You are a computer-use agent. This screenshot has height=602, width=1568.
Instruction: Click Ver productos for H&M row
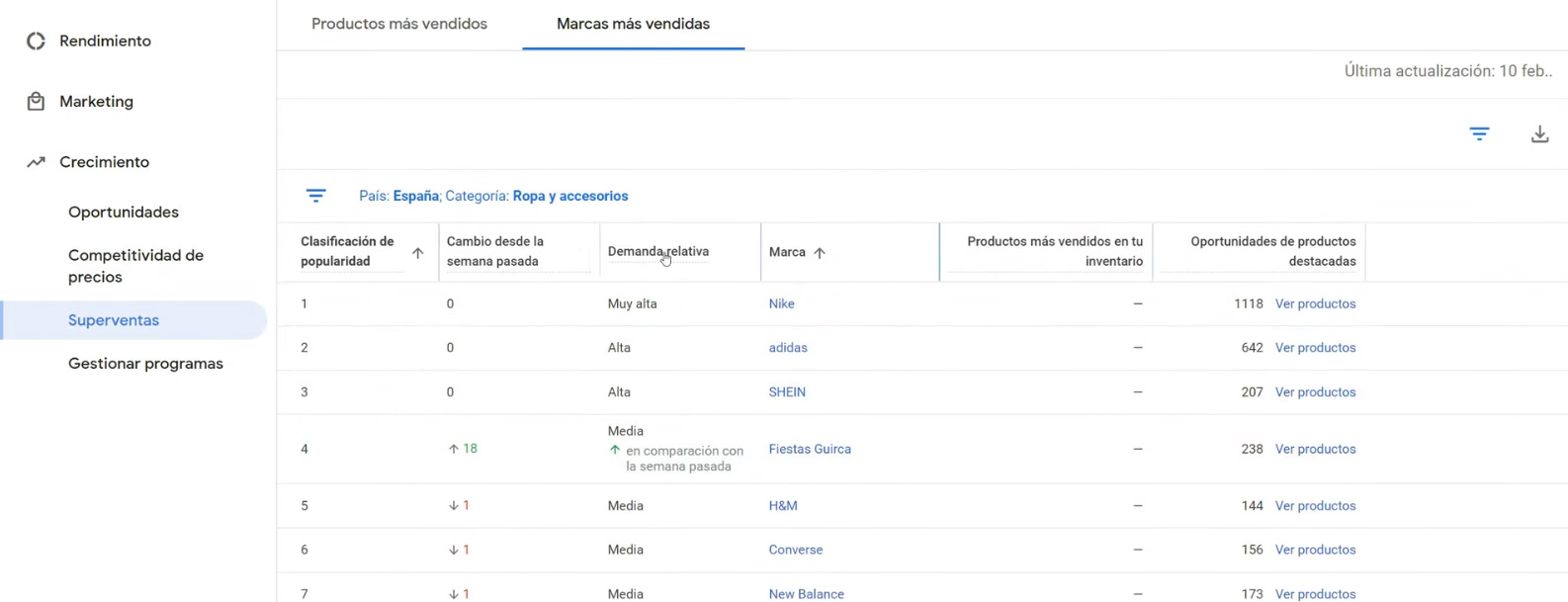tap(1315, 506)
